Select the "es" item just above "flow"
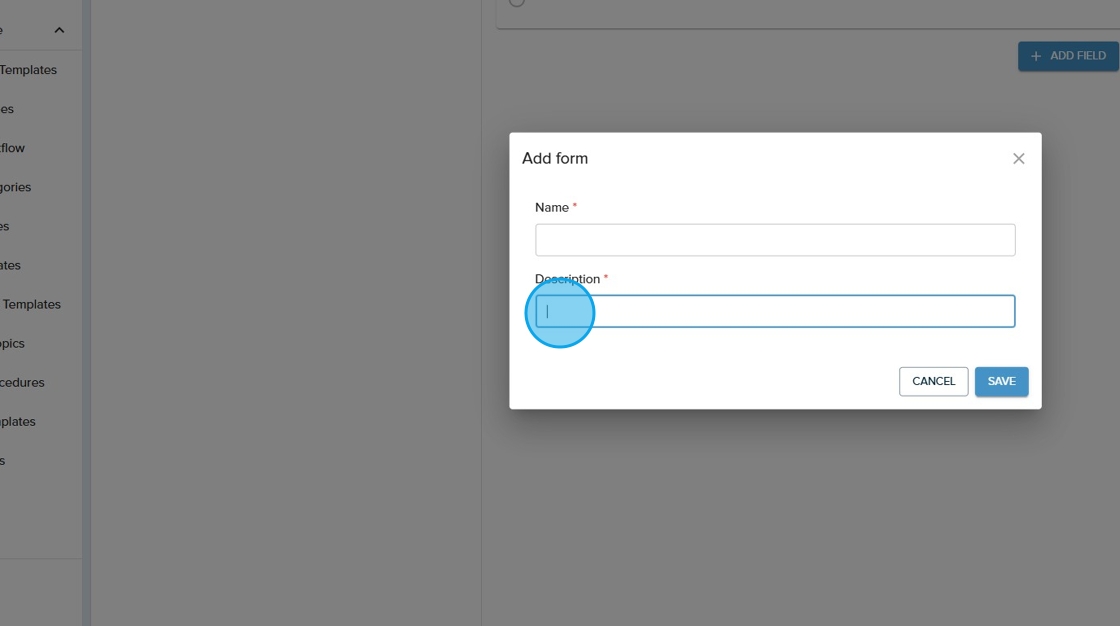The height and width of the screenshot is (626, 1120). click(x=7, y=109)
